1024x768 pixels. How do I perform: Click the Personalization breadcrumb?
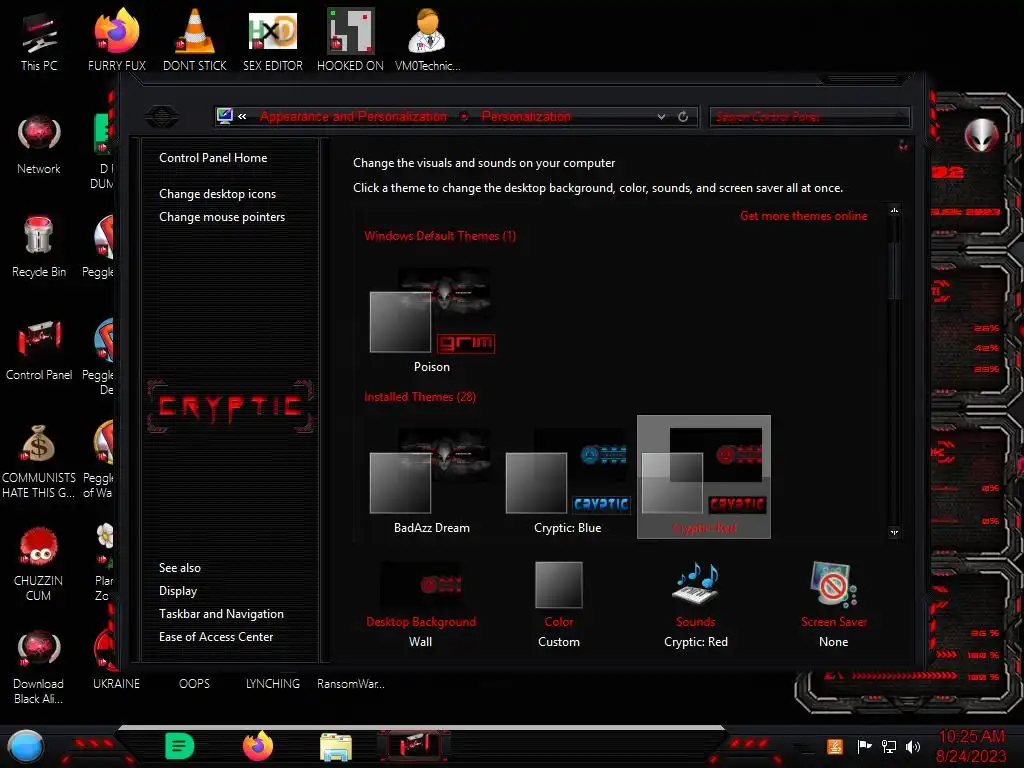(x=526, y=116)
